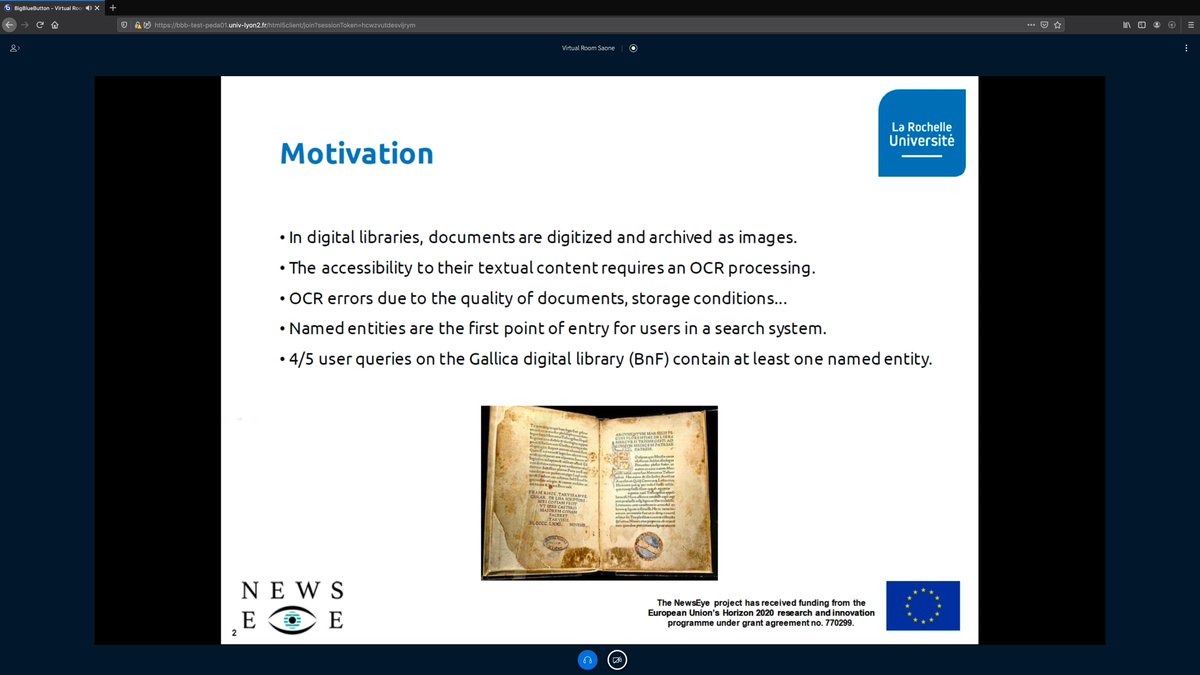This screenshot has height=675, width=1200.
Task: Toggle webcam sharing button
Action: click(618, 659)
